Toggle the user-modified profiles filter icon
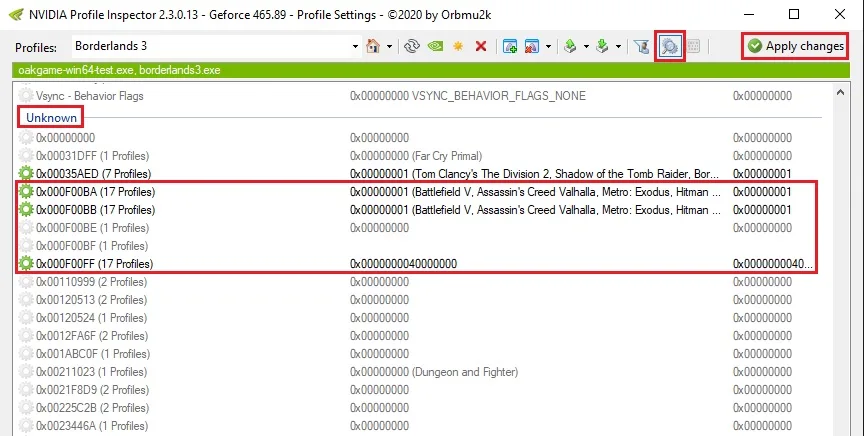 pos(641,46)
